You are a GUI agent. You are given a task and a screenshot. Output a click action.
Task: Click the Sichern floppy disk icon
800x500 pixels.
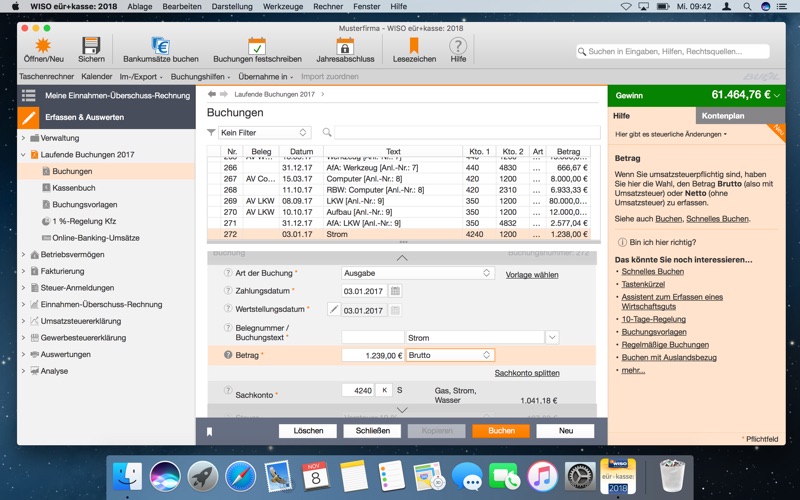pos(91,45)
